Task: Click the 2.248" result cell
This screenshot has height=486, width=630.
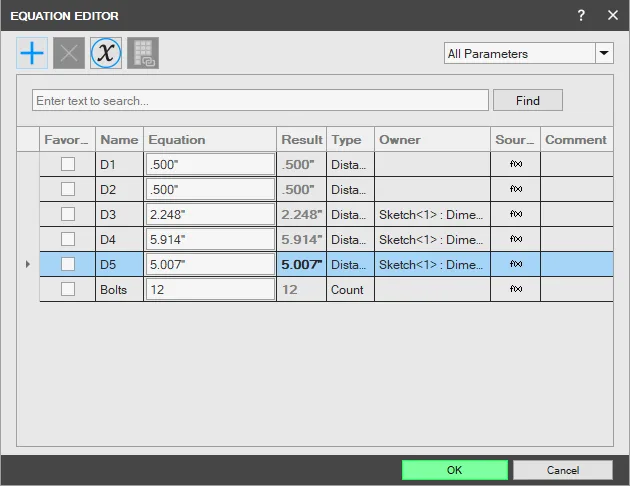Action: coord(301,214)
